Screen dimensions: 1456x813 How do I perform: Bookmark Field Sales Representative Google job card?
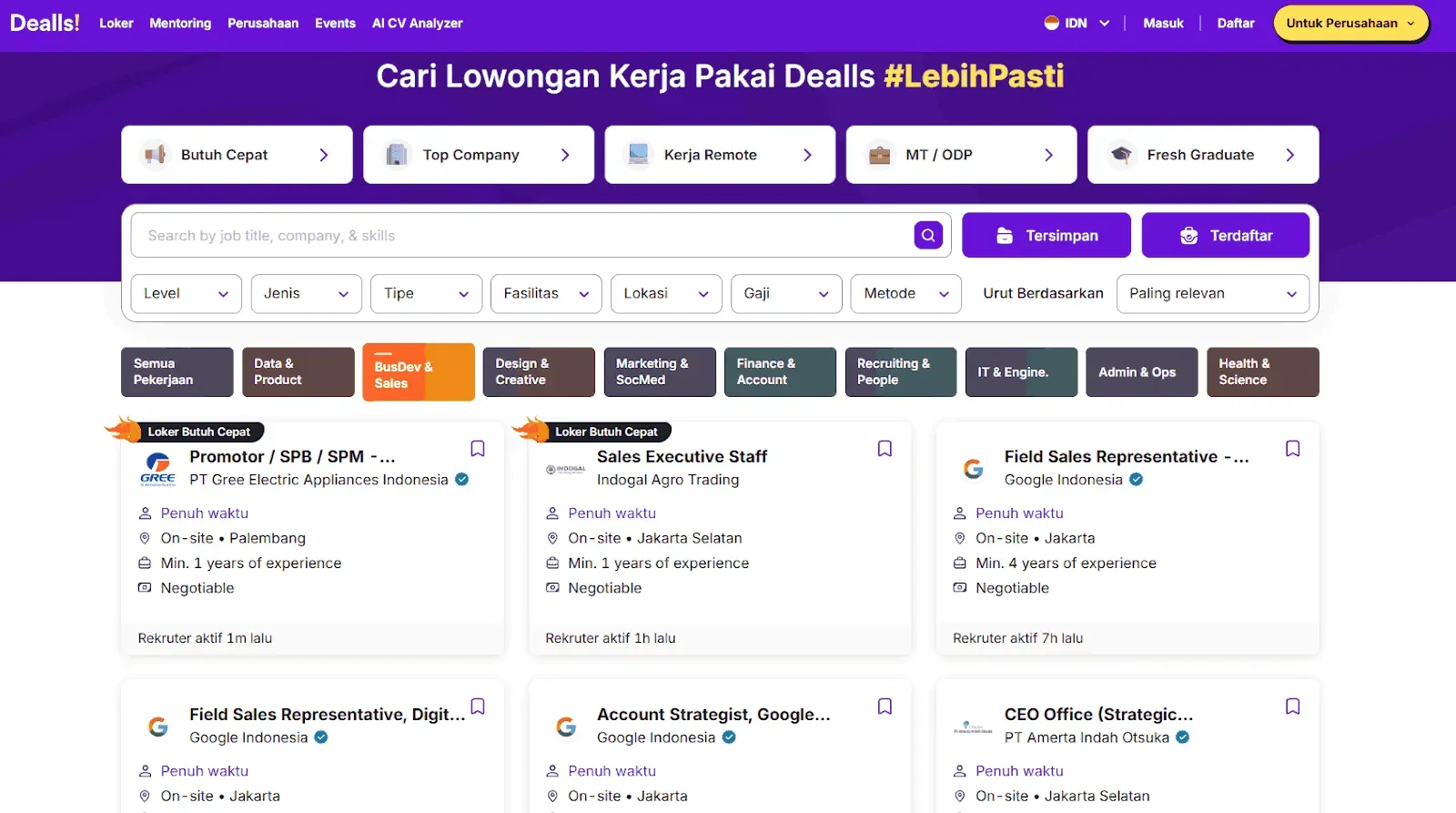point(1292,448)
